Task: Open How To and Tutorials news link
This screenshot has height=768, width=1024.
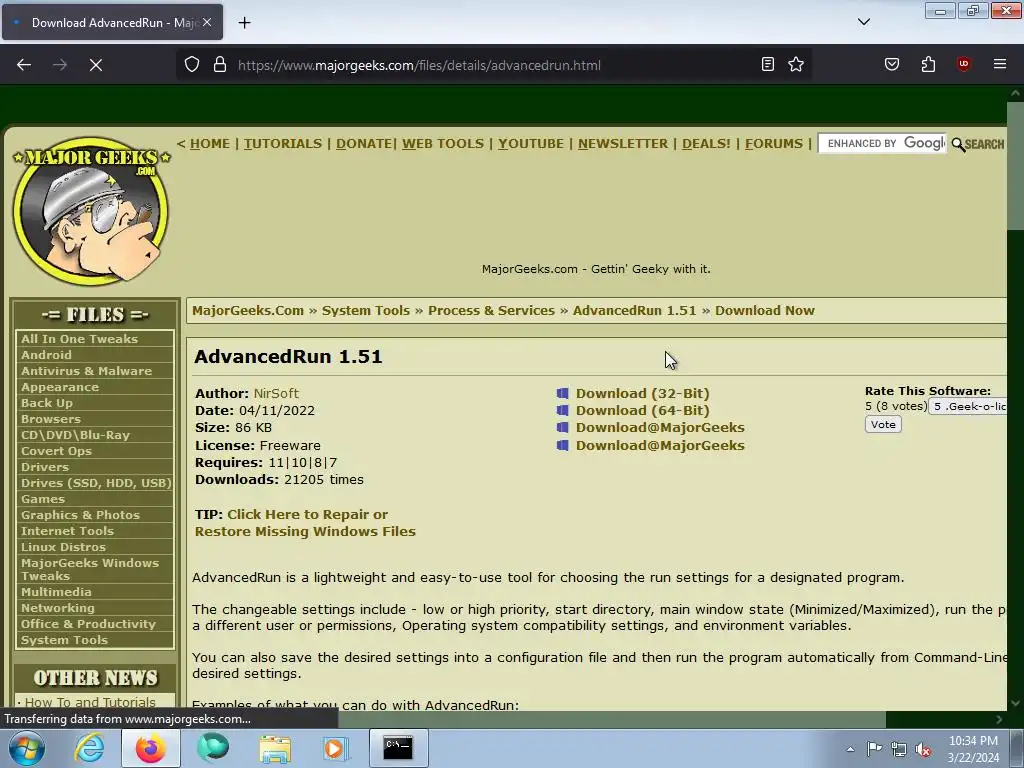Action: pyautogui.click(x=90, y=702)
